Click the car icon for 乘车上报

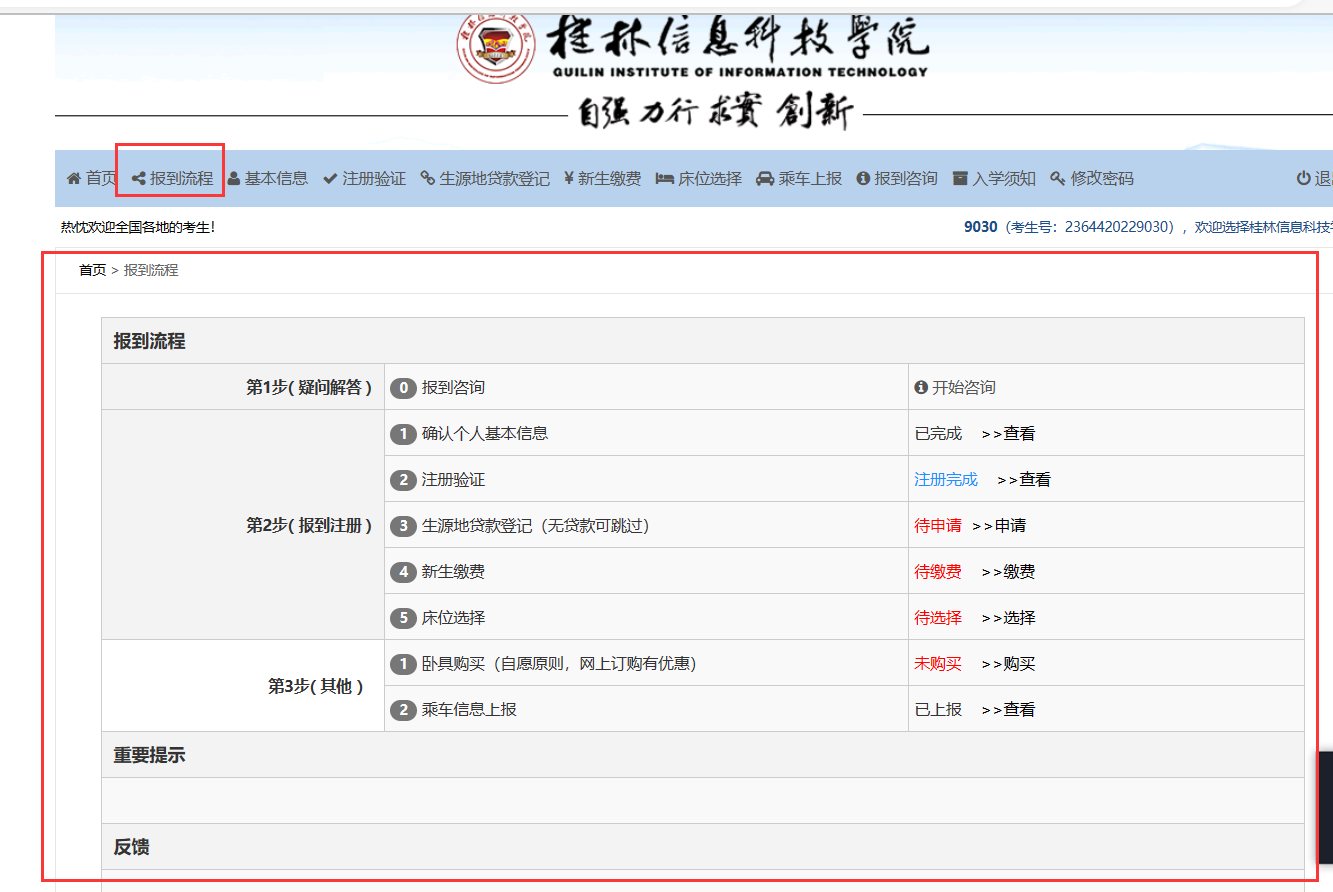(765, 179)
